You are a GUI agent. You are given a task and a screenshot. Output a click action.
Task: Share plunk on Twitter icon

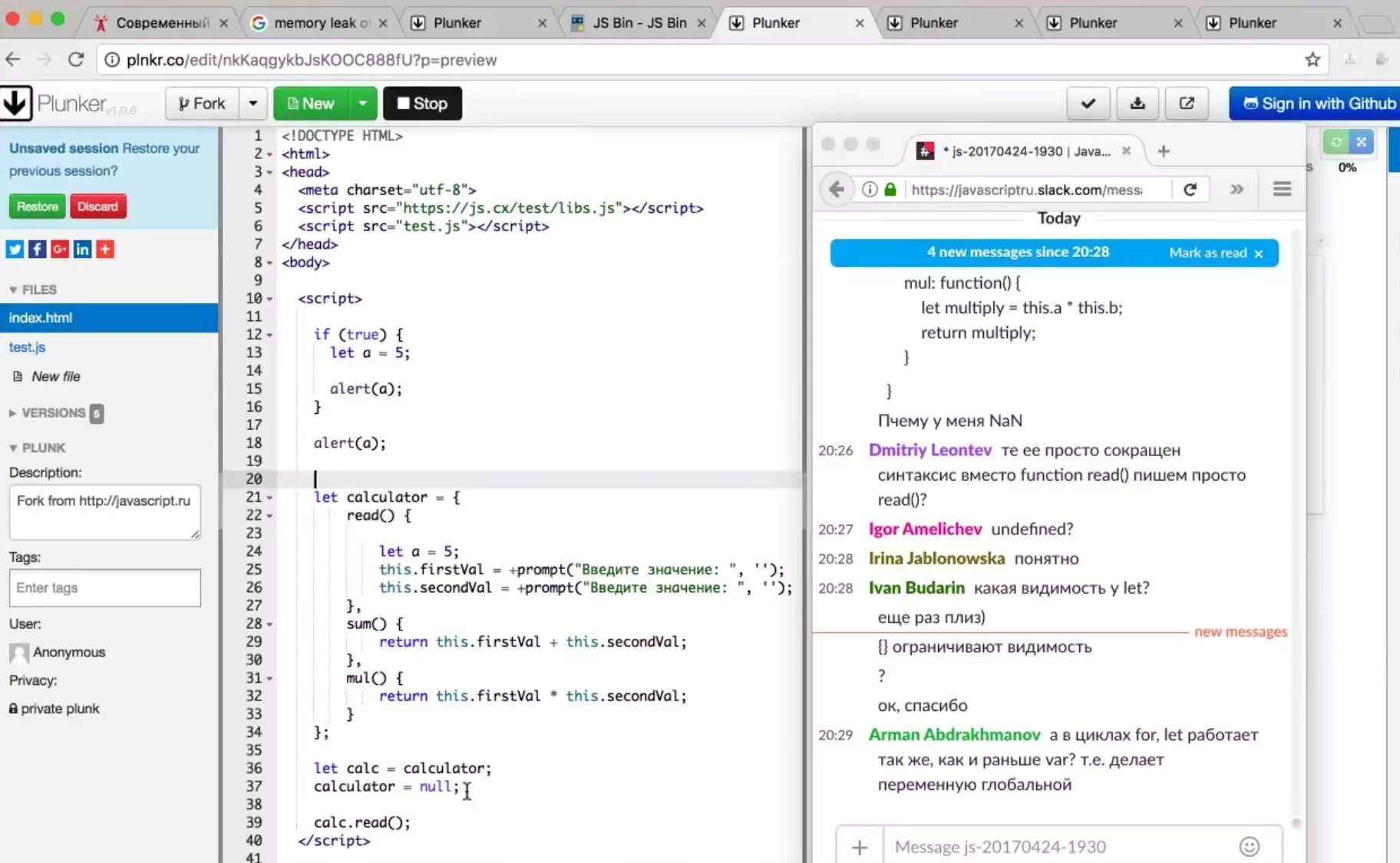[15, 249]
